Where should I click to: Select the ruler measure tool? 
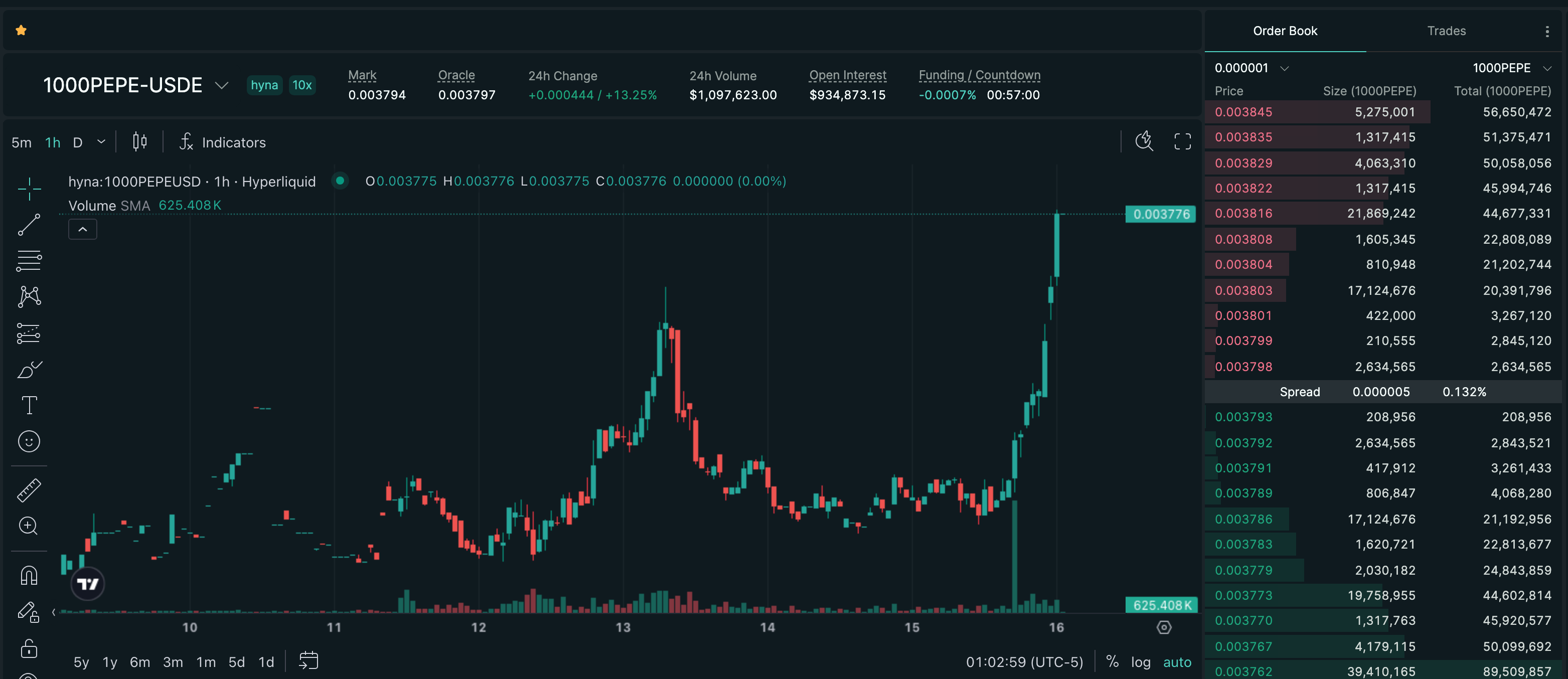(29, 490)
